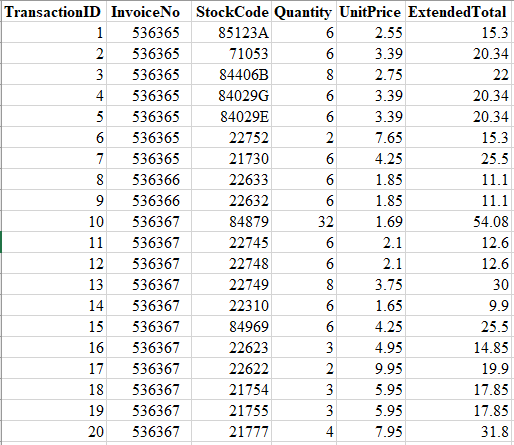Click StockCode cell 84029E

232,117
